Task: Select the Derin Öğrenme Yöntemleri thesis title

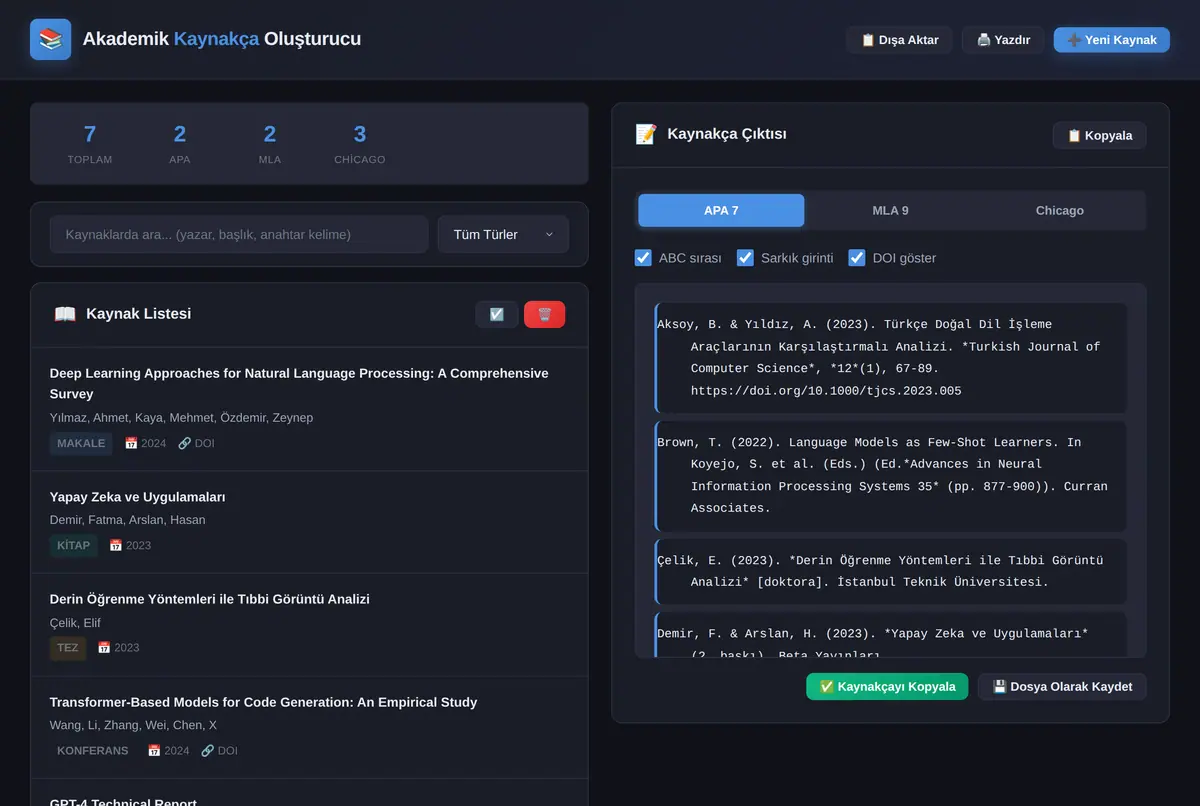Action: pos(210,599)
